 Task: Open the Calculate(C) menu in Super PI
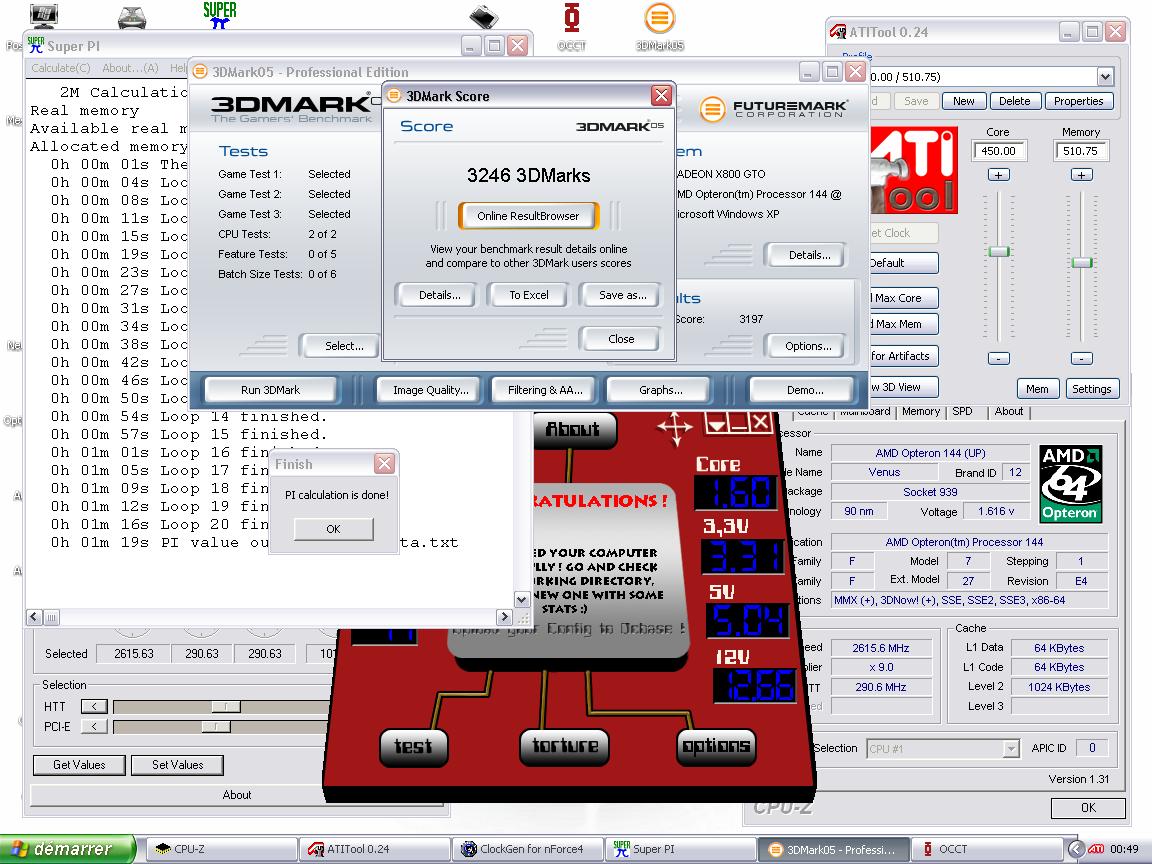[60, 68]
